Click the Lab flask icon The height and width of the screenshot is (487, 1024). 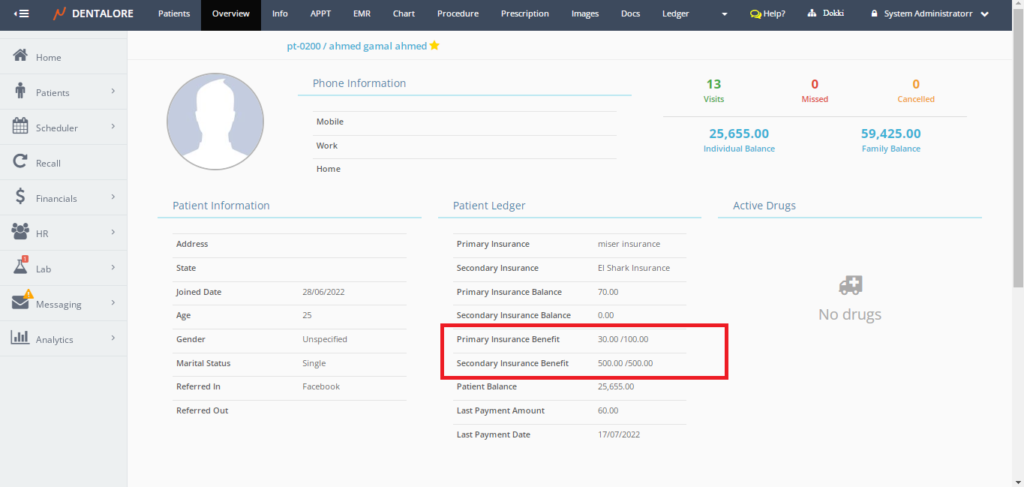19,267
